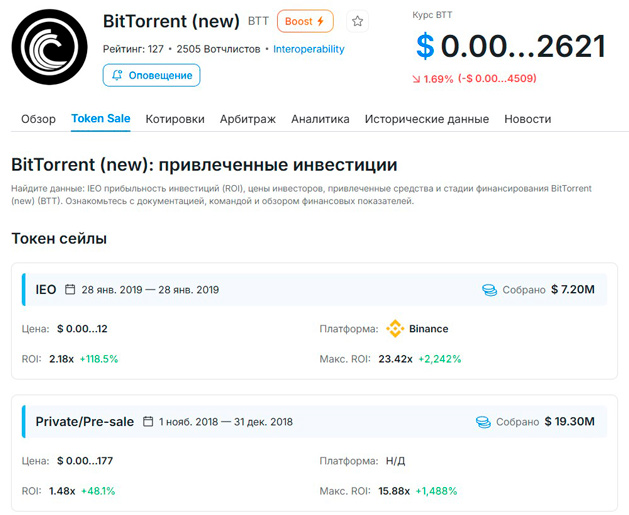Click the coins icon beside $ 7.20M
The image size is (629, 515).
(489, 290)
